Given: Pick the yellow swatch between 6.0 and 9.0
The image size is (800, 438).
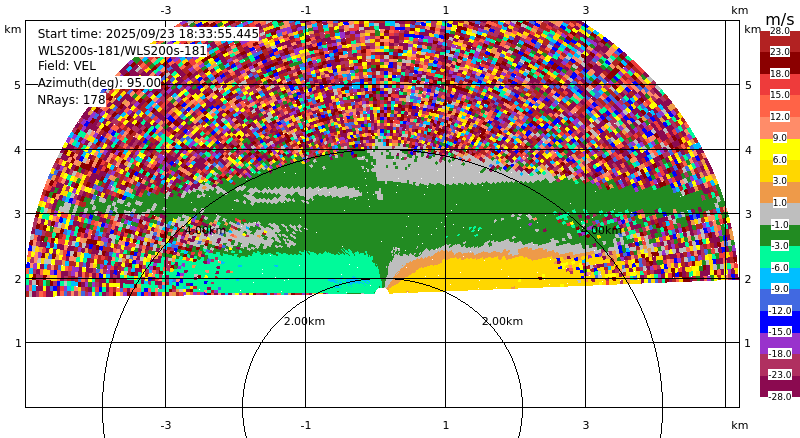Looking at the screenshot, I should (780, 149).
